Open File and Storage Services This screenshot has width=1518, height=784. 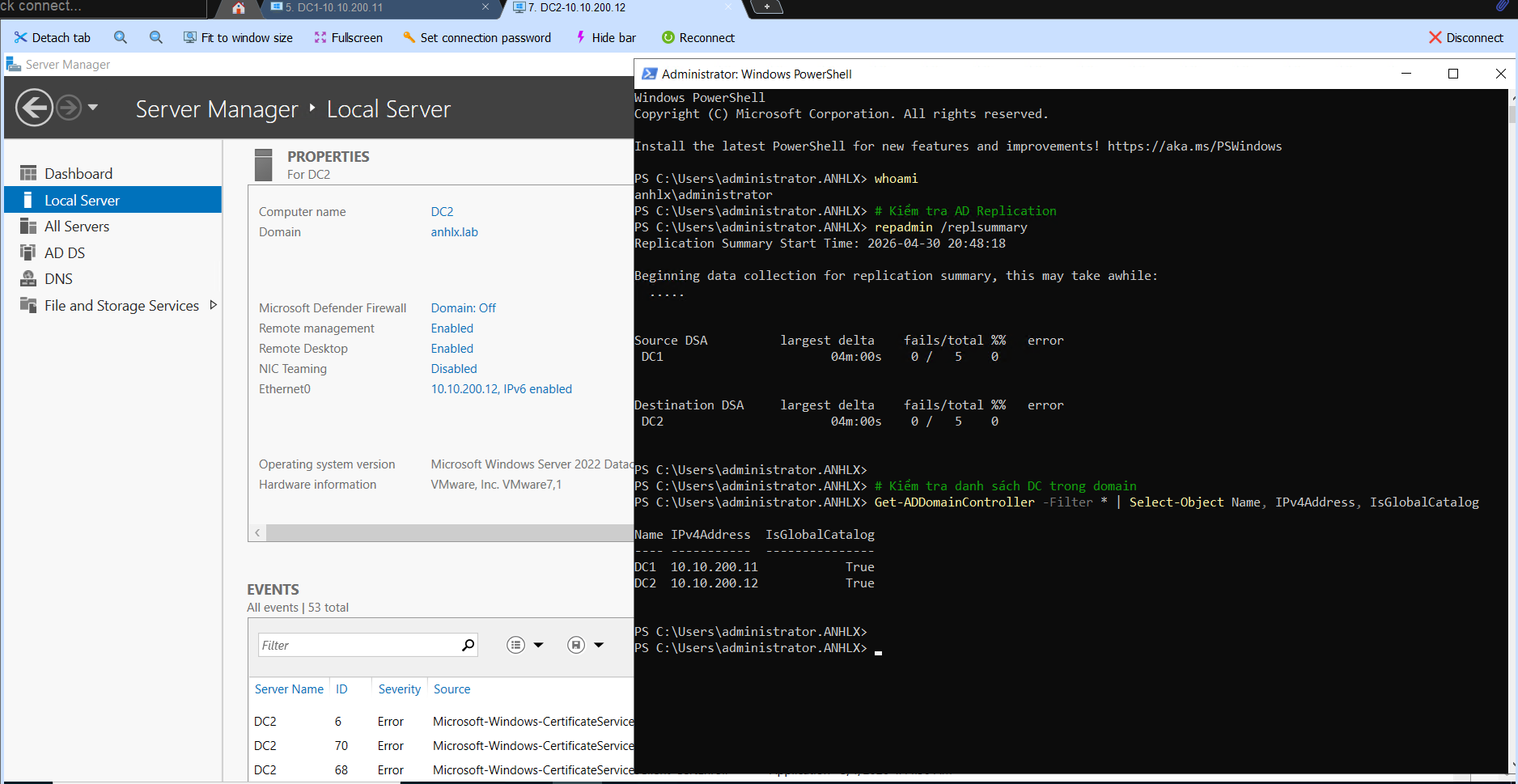coord(121,305)
